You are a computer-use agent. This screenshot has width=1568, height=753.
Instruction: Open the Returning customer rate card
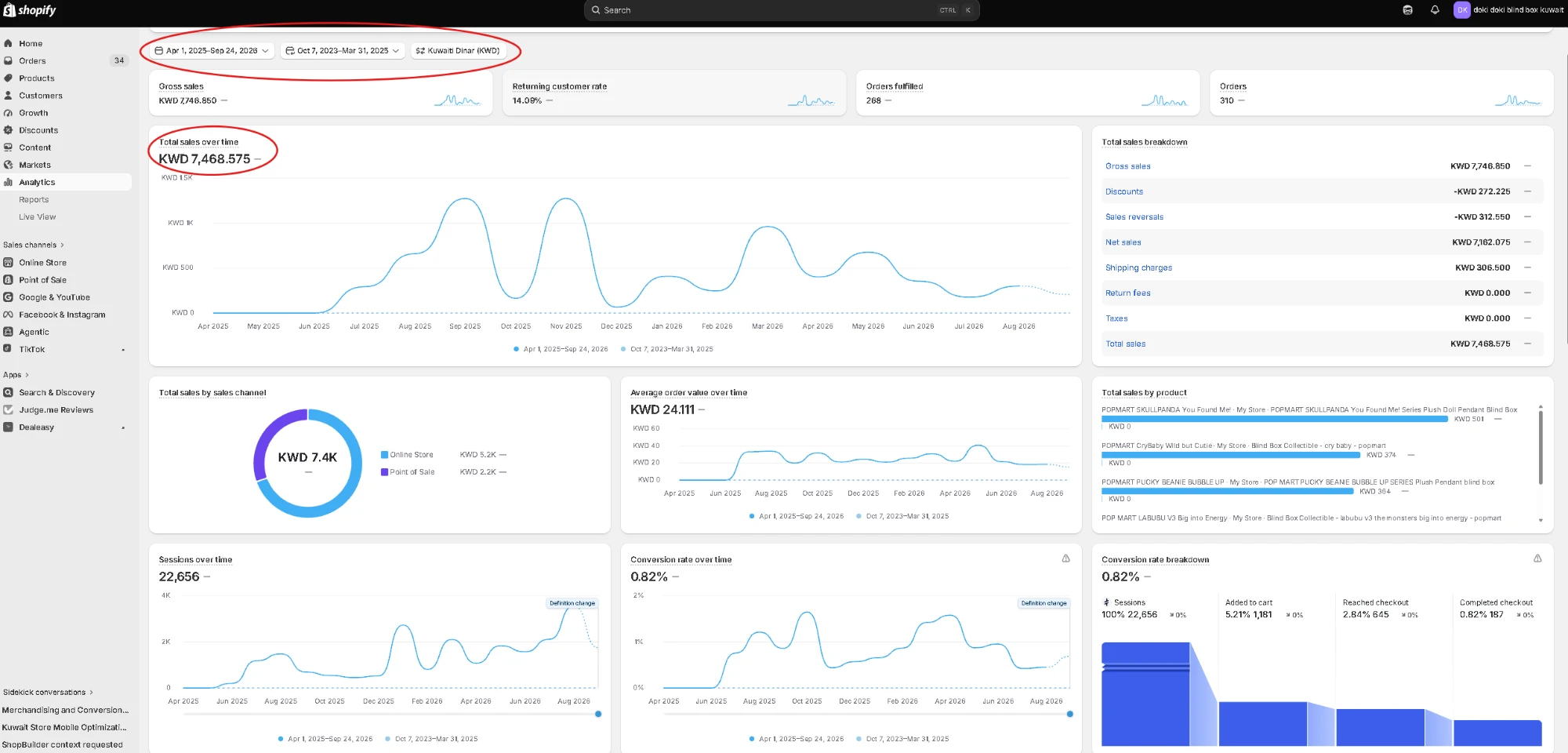coord(674,93)
